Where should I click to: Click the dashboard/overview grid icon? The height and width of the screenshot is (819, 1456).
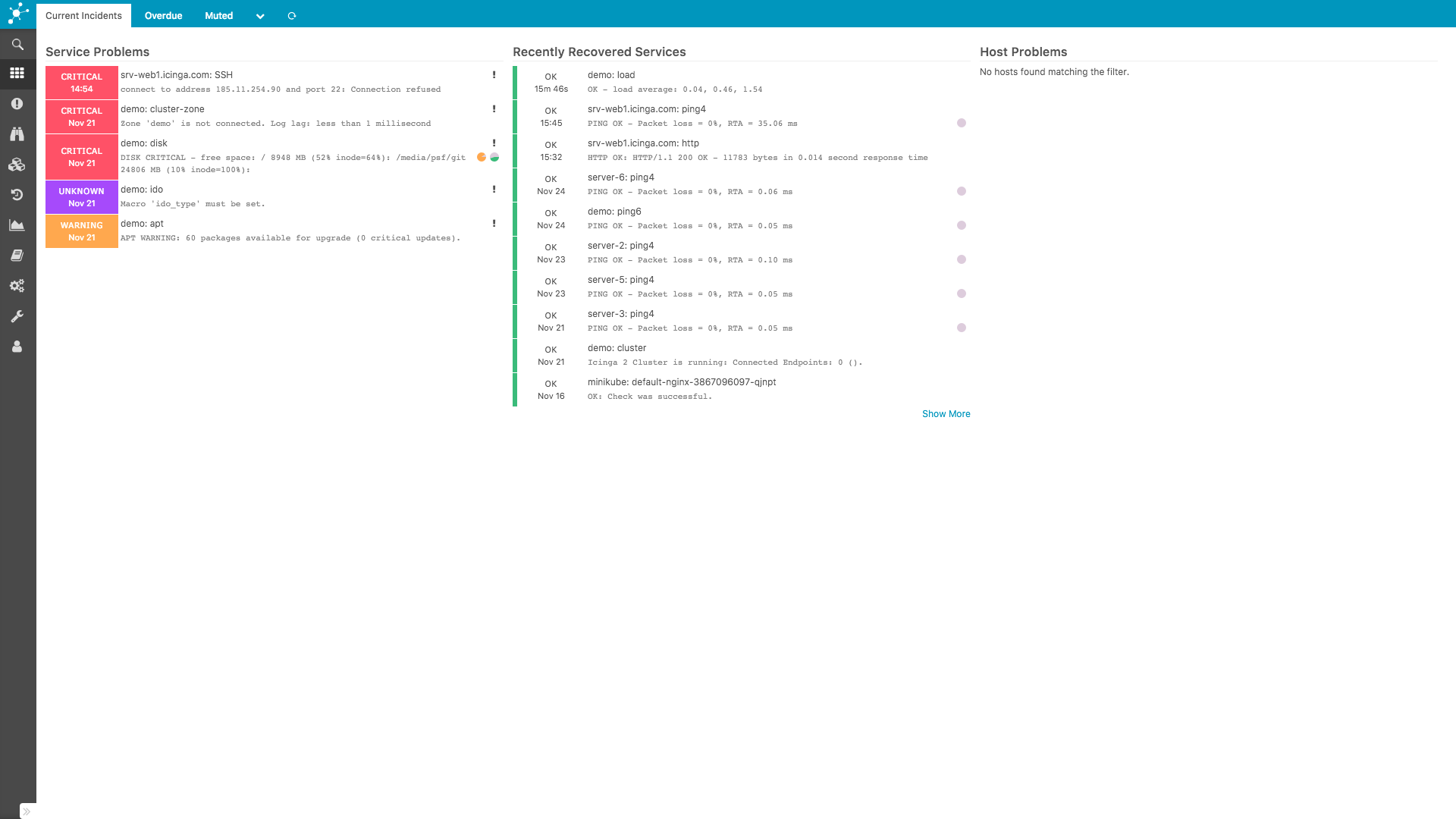click(x=18, y=73)
